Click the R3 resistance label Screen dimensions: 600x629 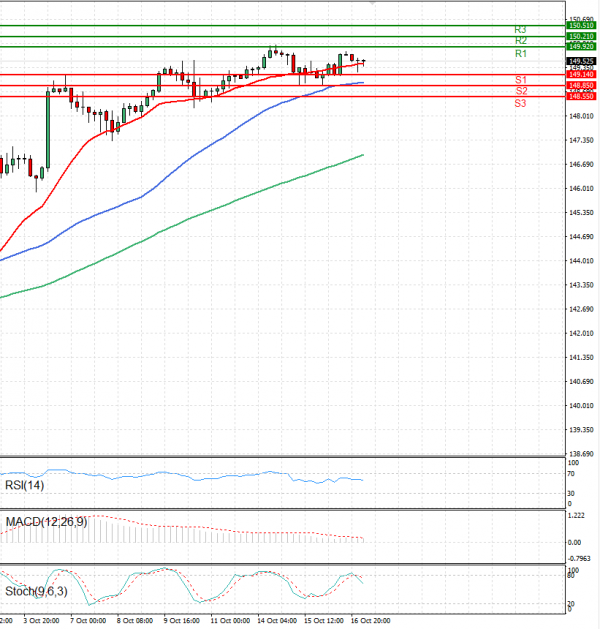coord(520,30)
